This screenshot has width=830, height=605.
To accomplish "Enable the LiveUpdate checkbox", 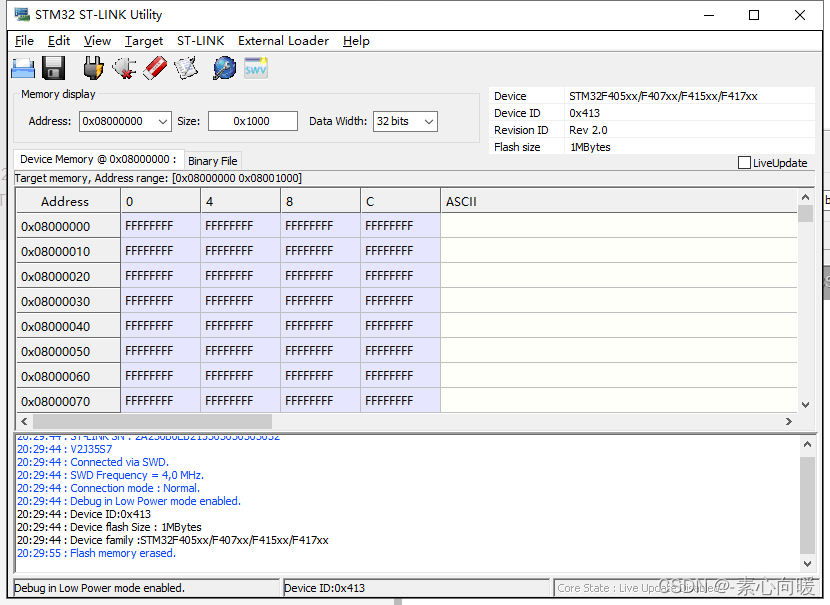I will (744, 162).
